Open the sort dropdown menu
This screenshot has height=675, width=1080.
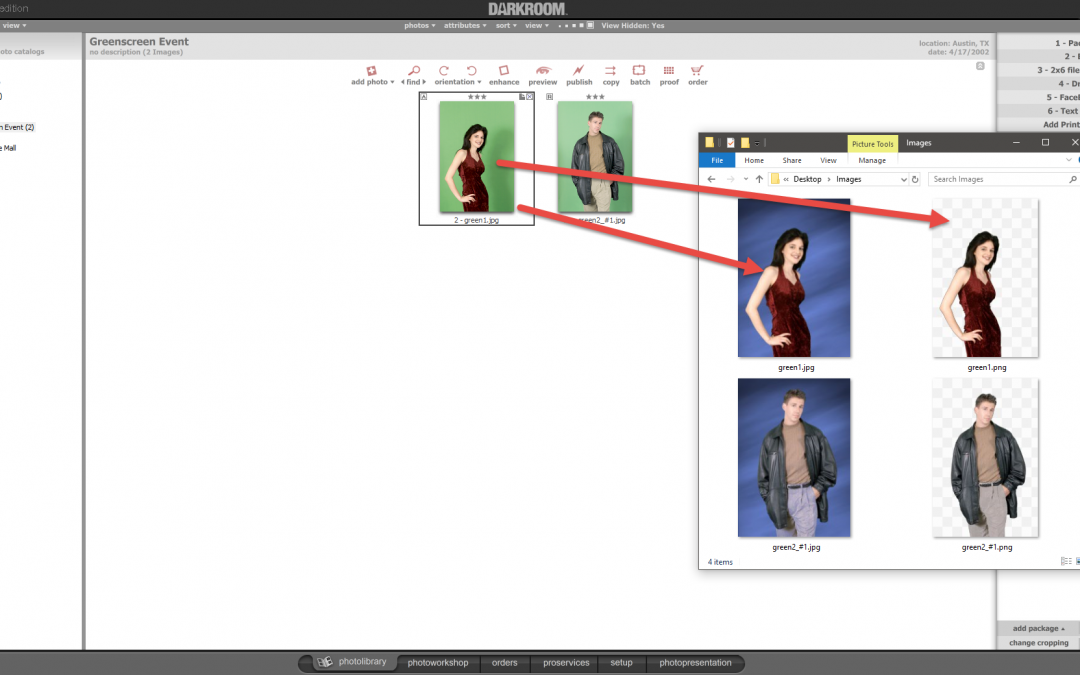[506, 25]
